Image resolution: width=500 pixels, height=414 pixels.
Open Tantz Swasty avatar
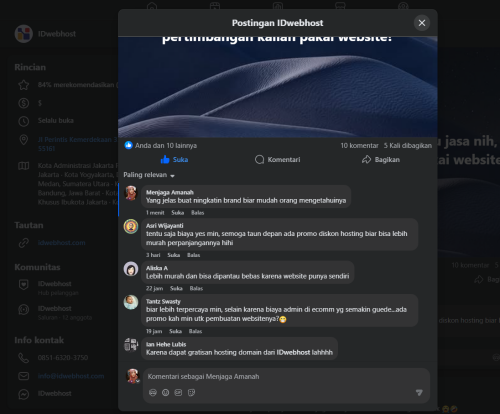click(131, 302)
